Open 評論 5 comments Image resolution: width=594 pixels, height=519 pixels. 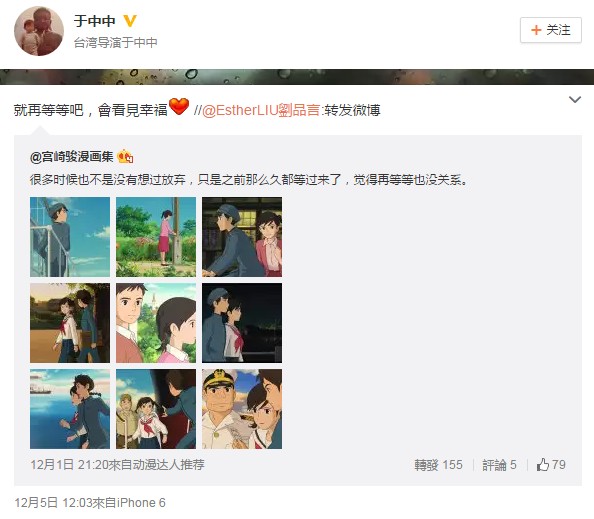pyautogui.click(x=499, y=465)
